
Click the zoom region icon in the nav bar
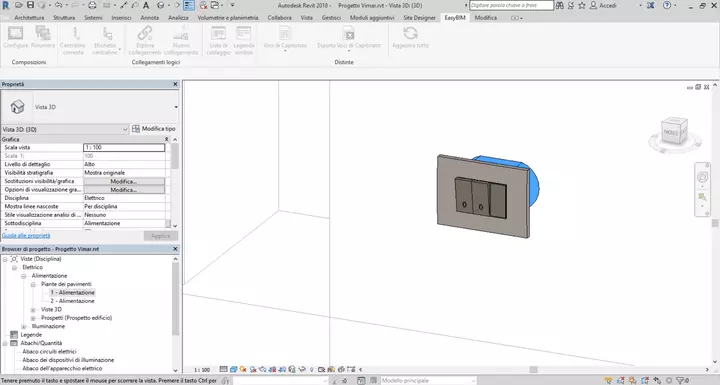pyautogui.click(x=702, y=197)
